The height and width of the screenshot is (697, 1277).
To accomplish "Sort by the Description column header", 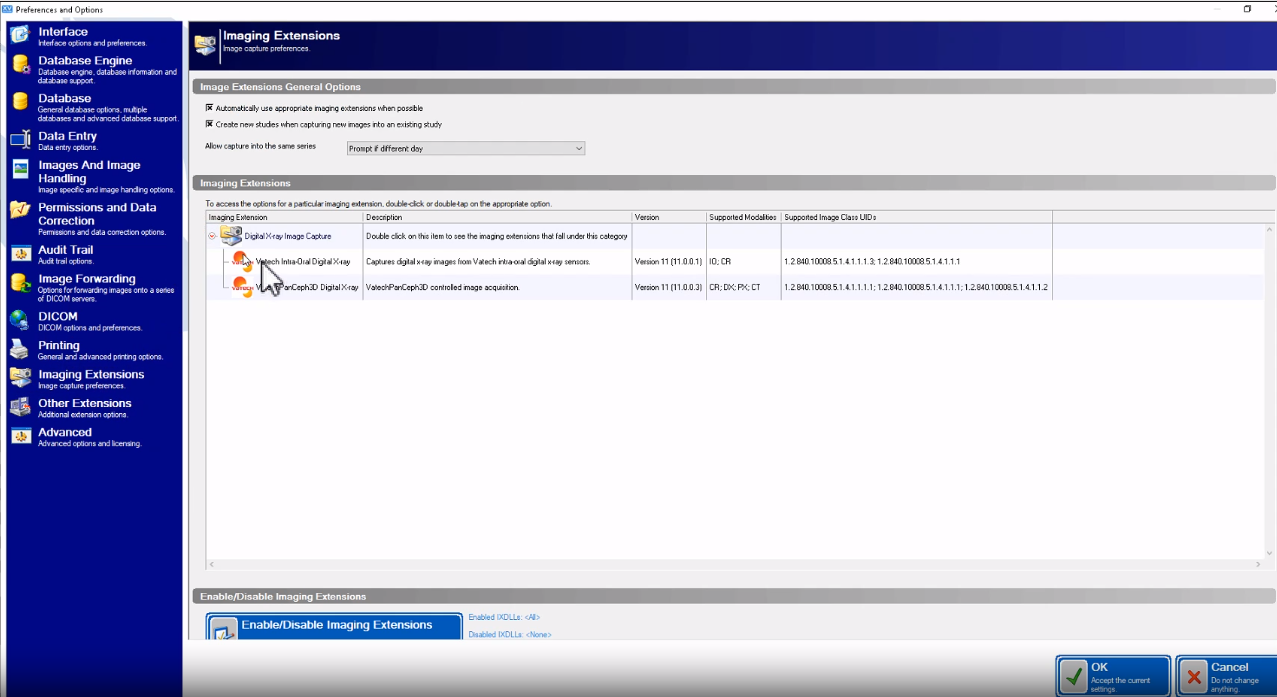I will [497, 217].
